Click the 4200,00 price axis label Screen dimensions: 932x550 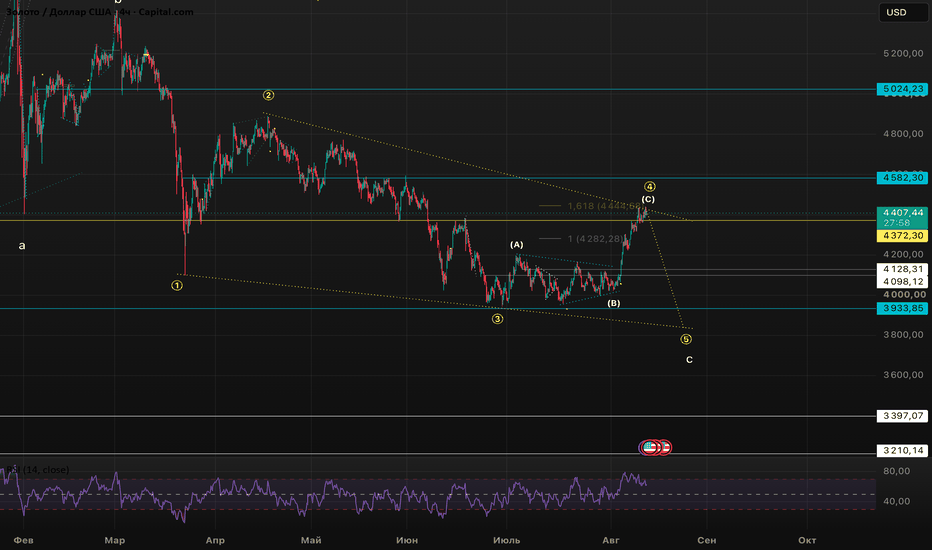click(x=903, y=254)
